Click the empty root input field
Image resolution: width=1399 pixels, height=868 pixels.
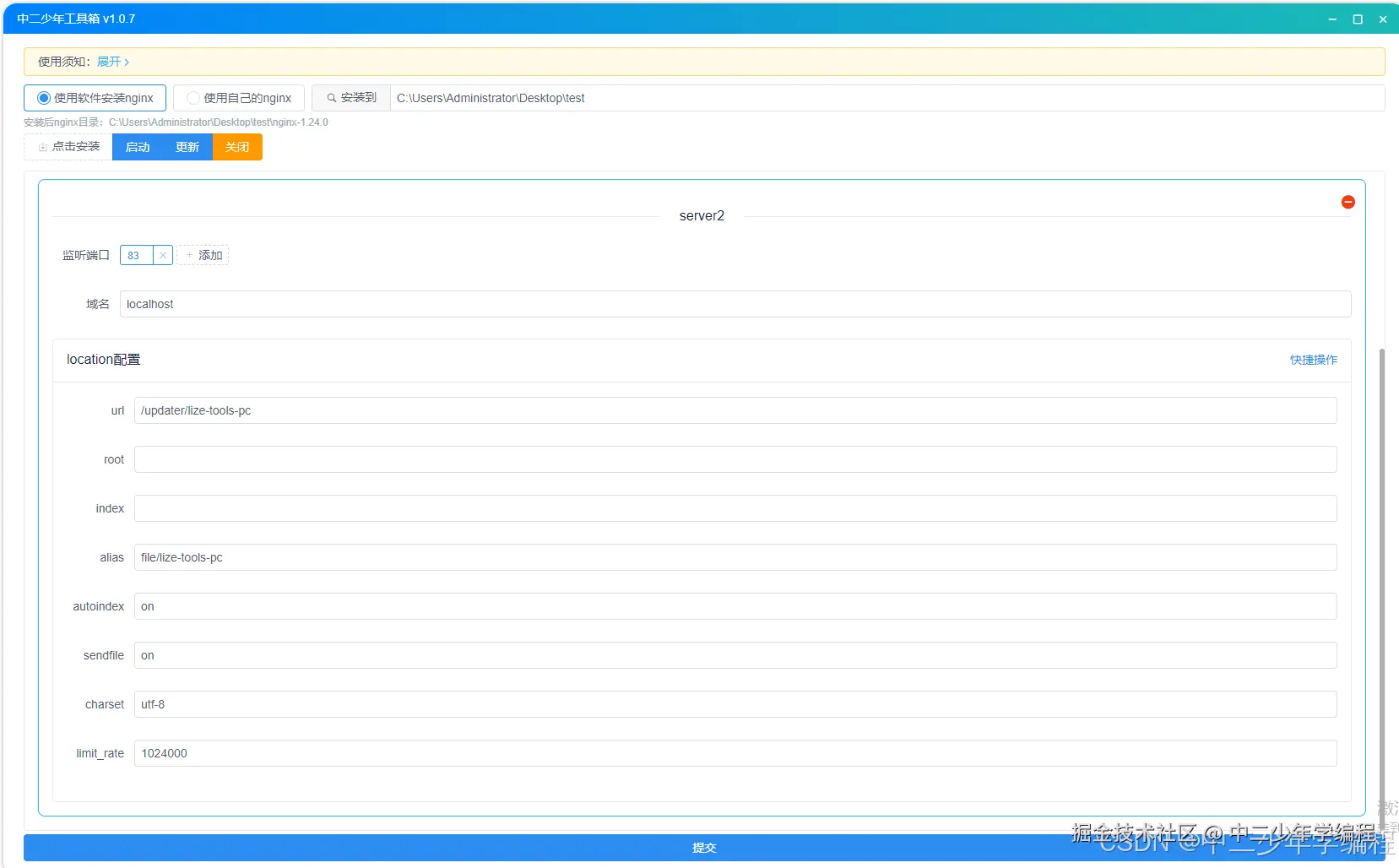[735, 459]
